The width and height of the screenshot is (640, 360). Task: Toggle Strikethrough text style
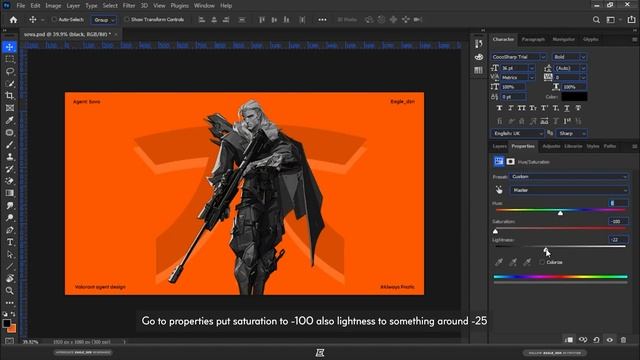pos(578,108)
